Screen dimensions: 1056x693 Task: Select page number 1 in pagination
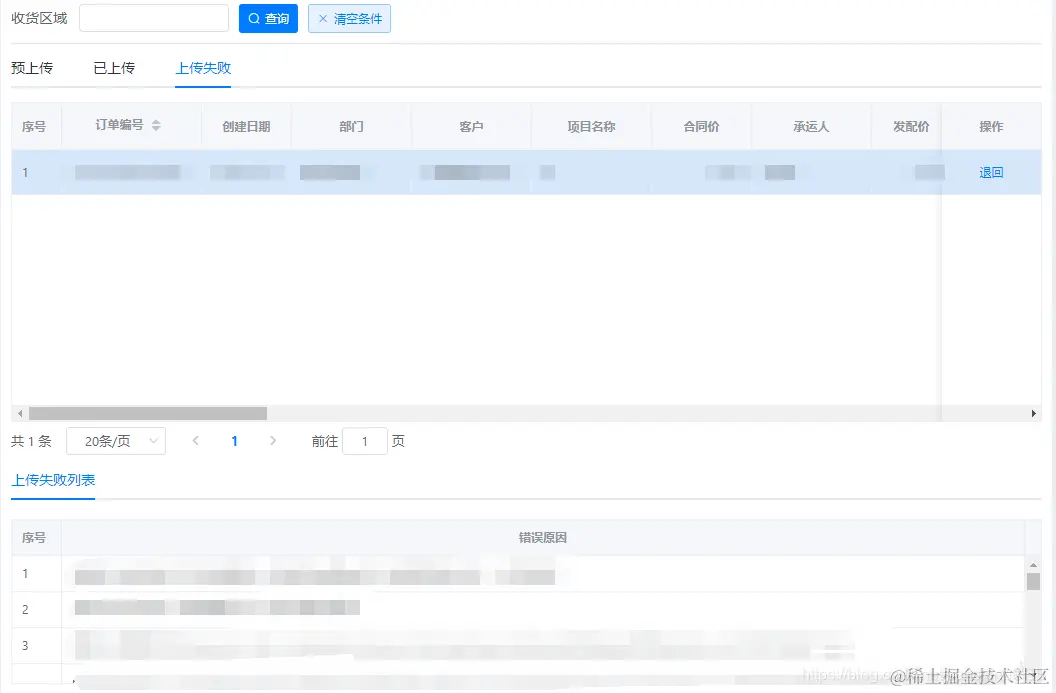(234, 441)
